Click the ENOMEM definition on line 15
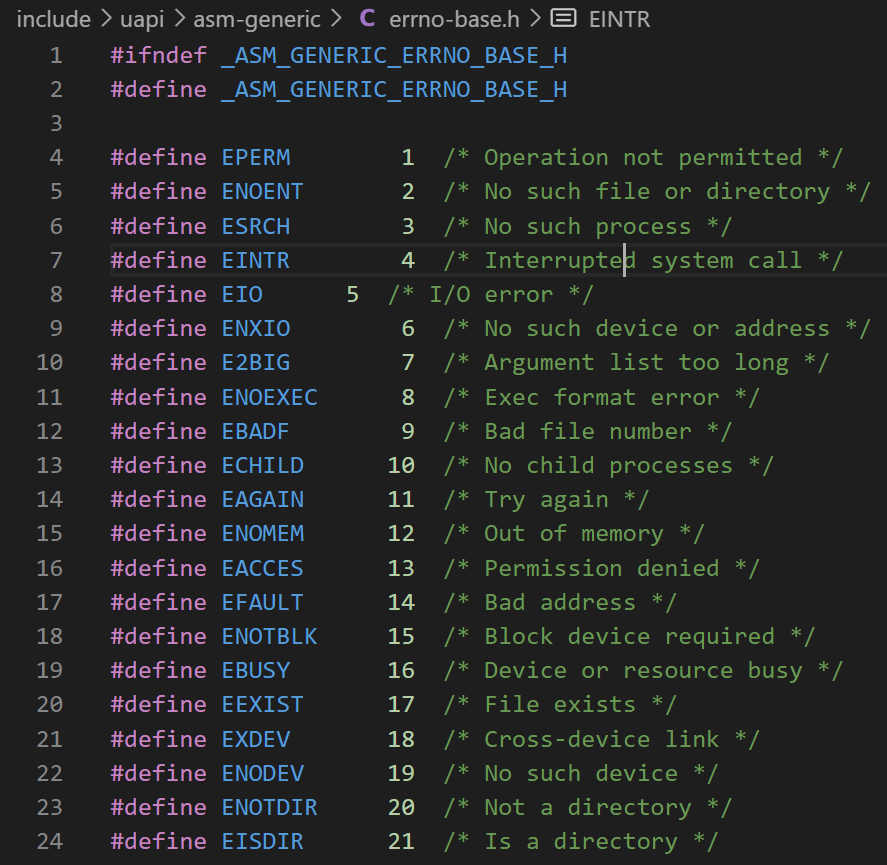This screenshot has height=865, width=887. click(x=262, y=533)
